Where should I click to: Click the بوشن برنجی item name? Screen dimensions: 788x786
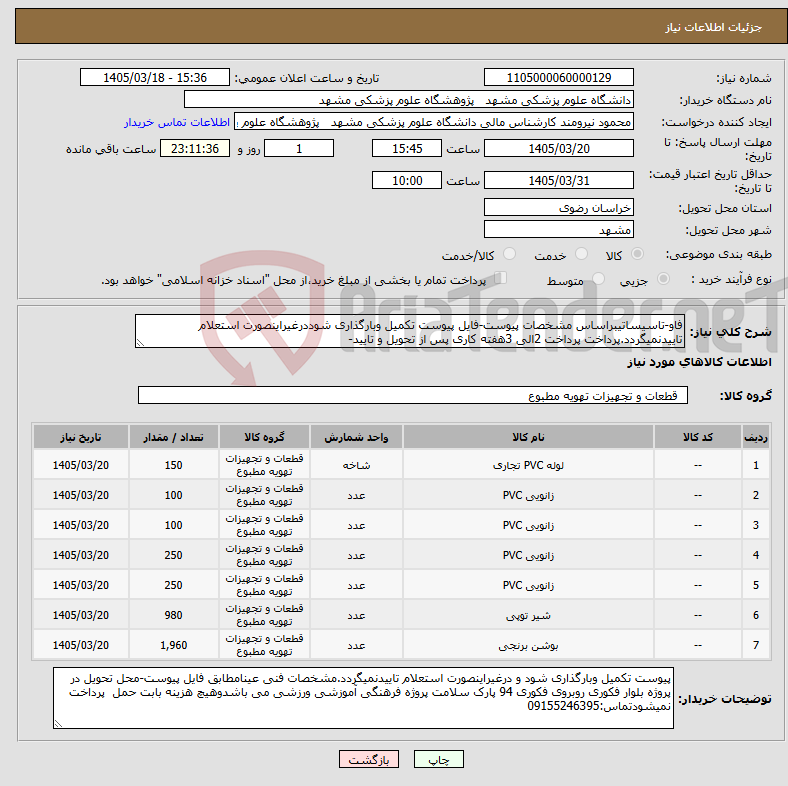tap(528, 645)
